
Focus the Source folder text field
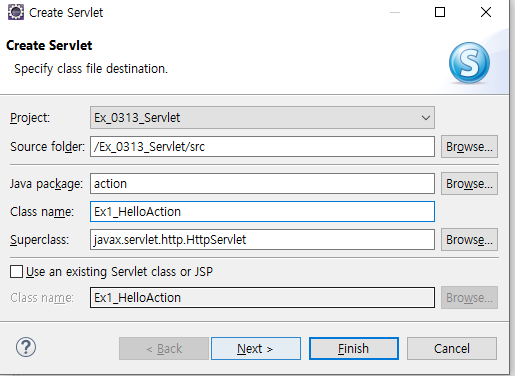tap(262, 147)
